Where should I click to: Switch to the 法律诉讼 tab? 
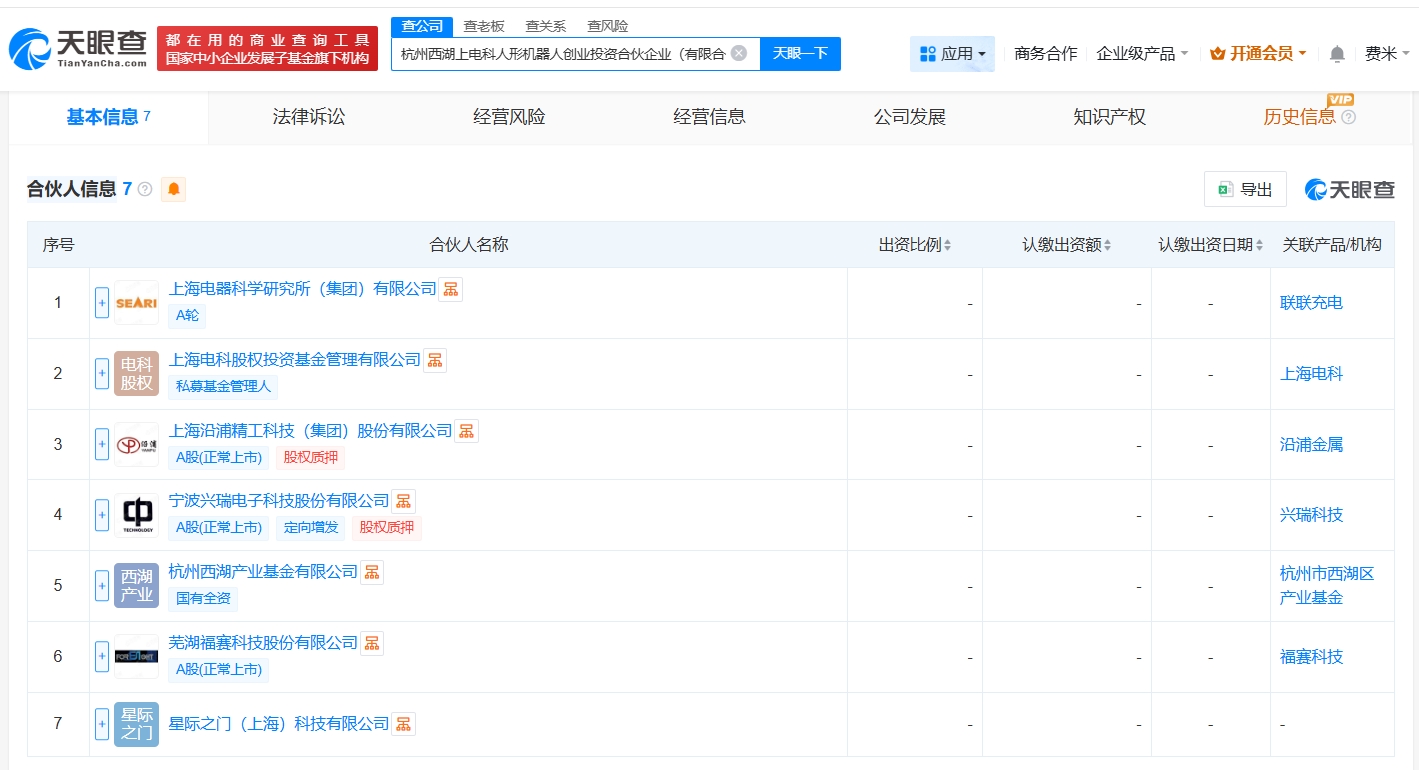coord(309,117)
